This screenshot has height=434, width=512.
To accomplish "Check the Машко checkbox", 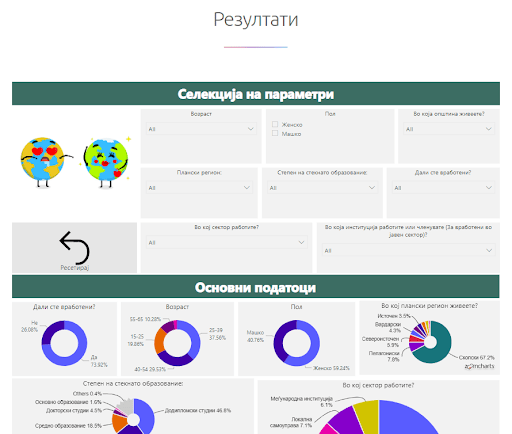I will (x=275, y=133).
